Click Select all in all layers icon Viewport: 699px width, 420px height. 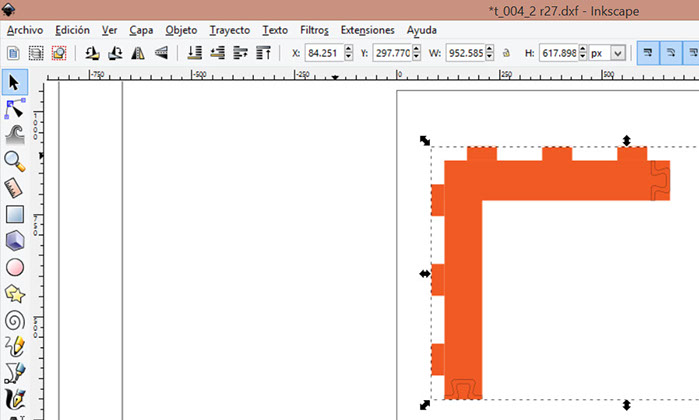36,54
